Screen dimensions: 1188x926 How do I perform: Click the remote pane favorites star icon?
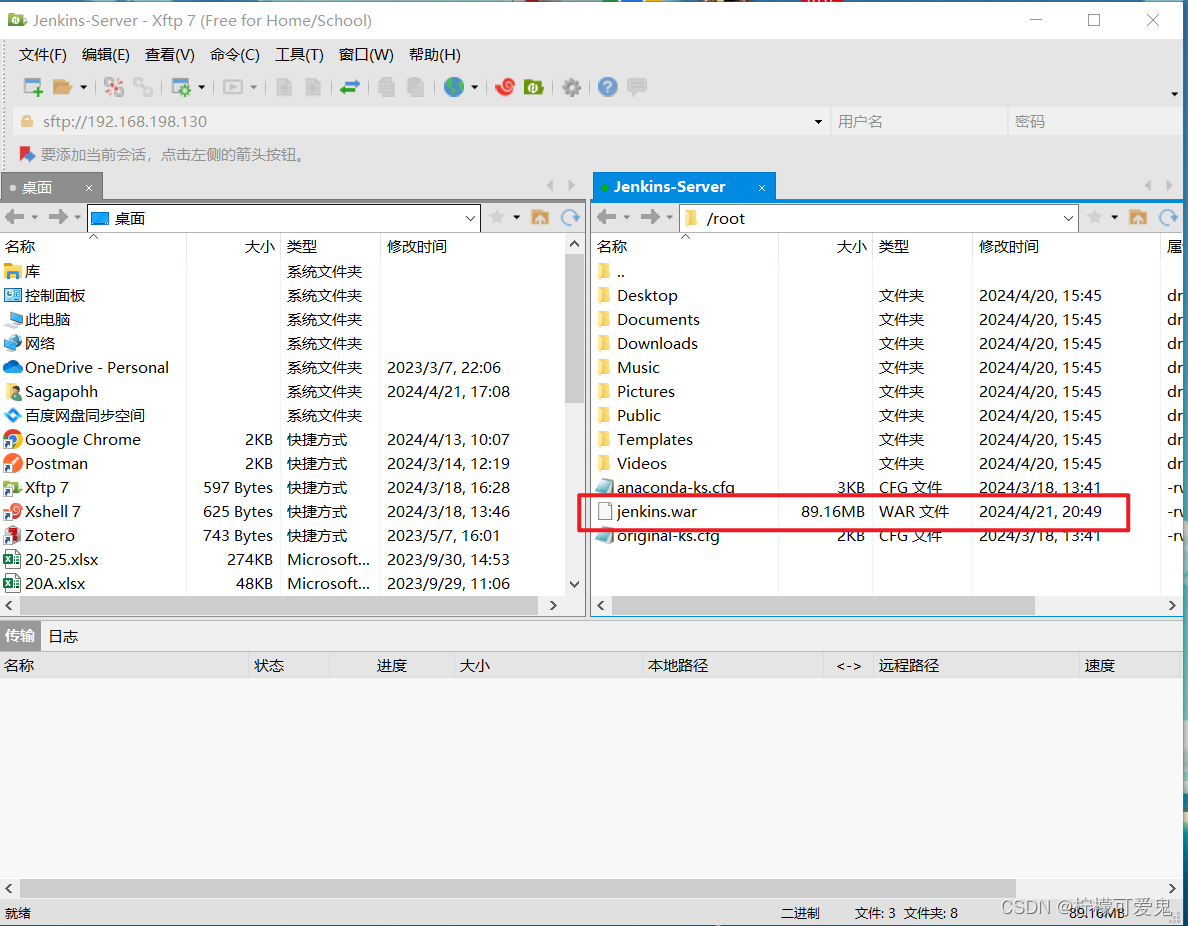pos(1094,217)
